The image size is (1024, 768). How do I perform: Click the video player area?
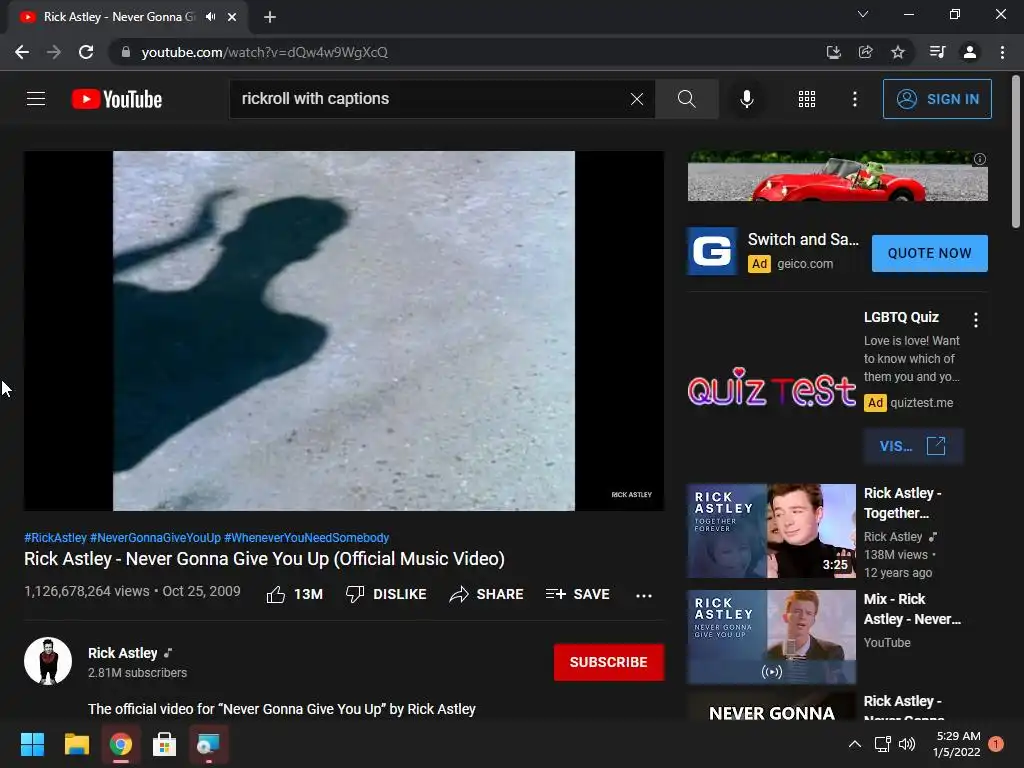coord(344,330)
